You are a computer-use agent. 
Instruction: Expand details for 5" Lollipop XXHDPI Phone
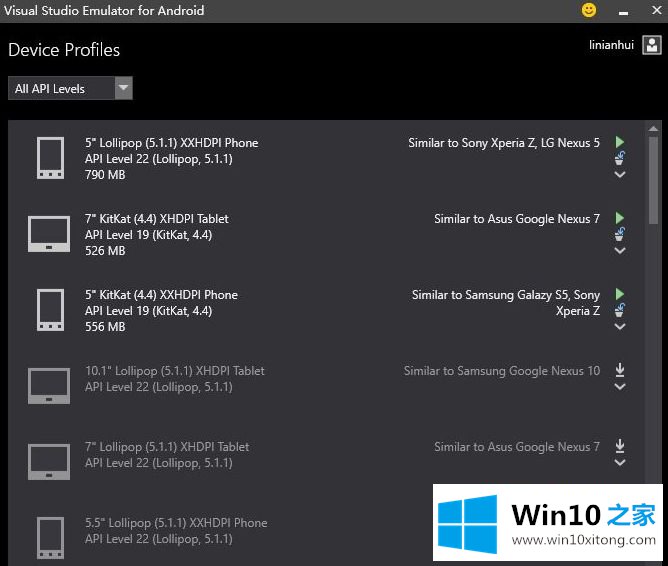[x=620, y=174]
